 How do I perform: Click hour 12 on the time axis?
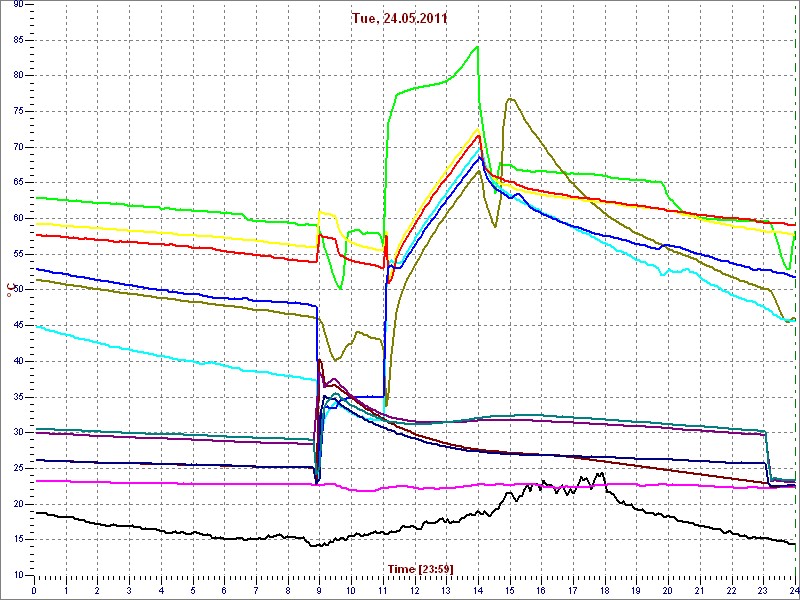(414, 590)
